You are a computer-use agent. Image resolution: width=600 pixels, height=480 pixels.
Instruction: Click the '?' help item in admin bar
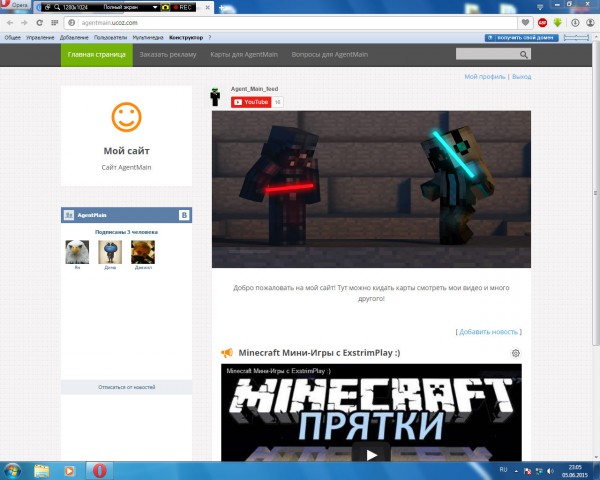pyautogui.click(x=210, y=38)
